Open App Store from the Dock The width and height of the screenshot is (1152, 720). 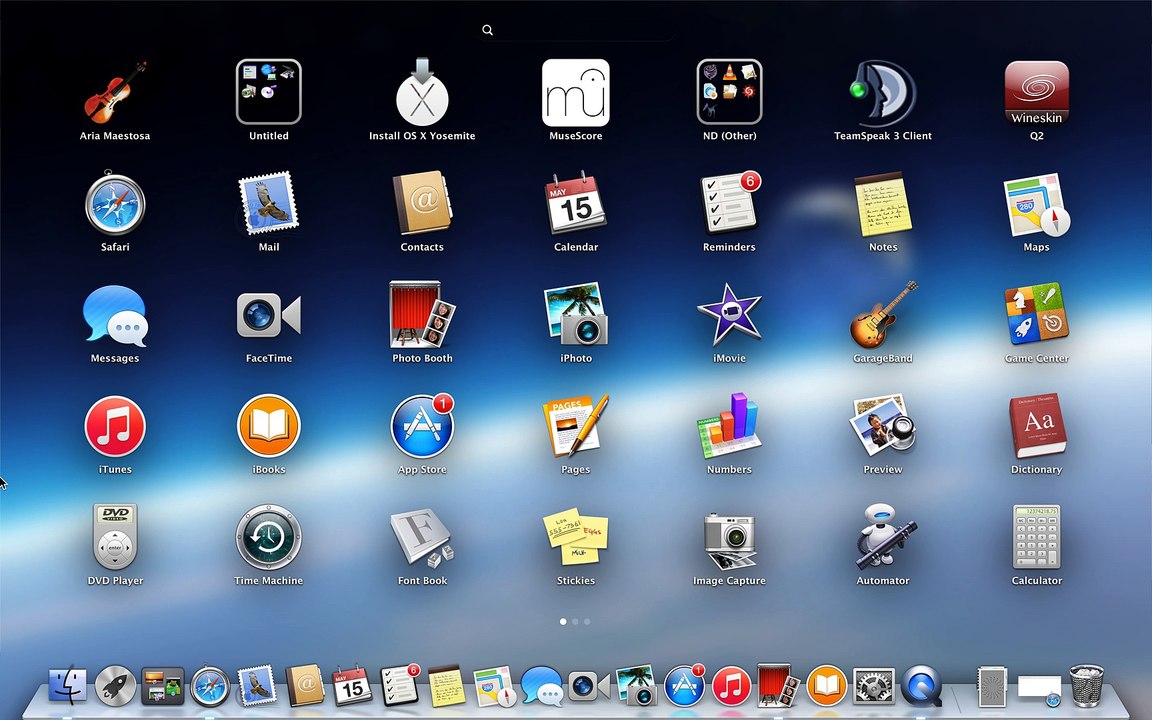coord(684,685)
